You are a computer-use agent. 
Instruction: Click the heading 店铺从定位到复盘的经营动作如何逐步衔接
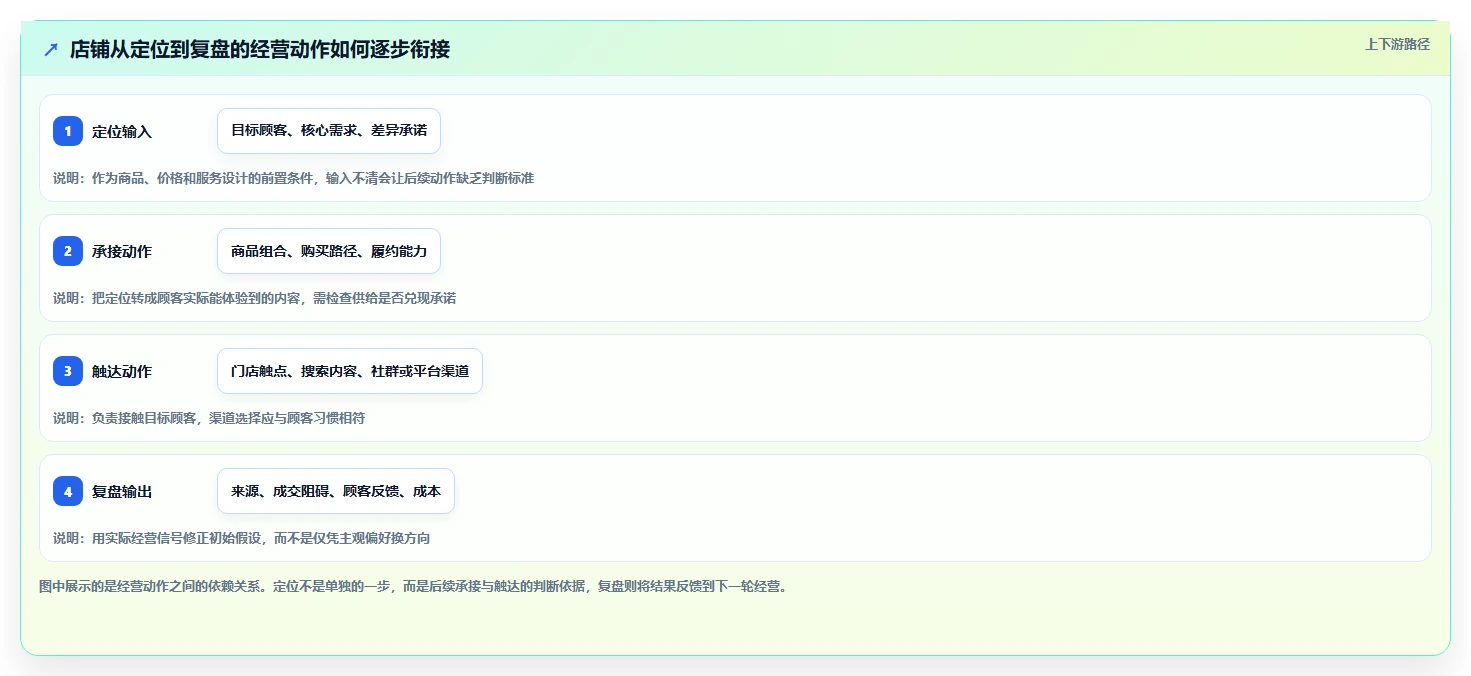tap(260, 49)
